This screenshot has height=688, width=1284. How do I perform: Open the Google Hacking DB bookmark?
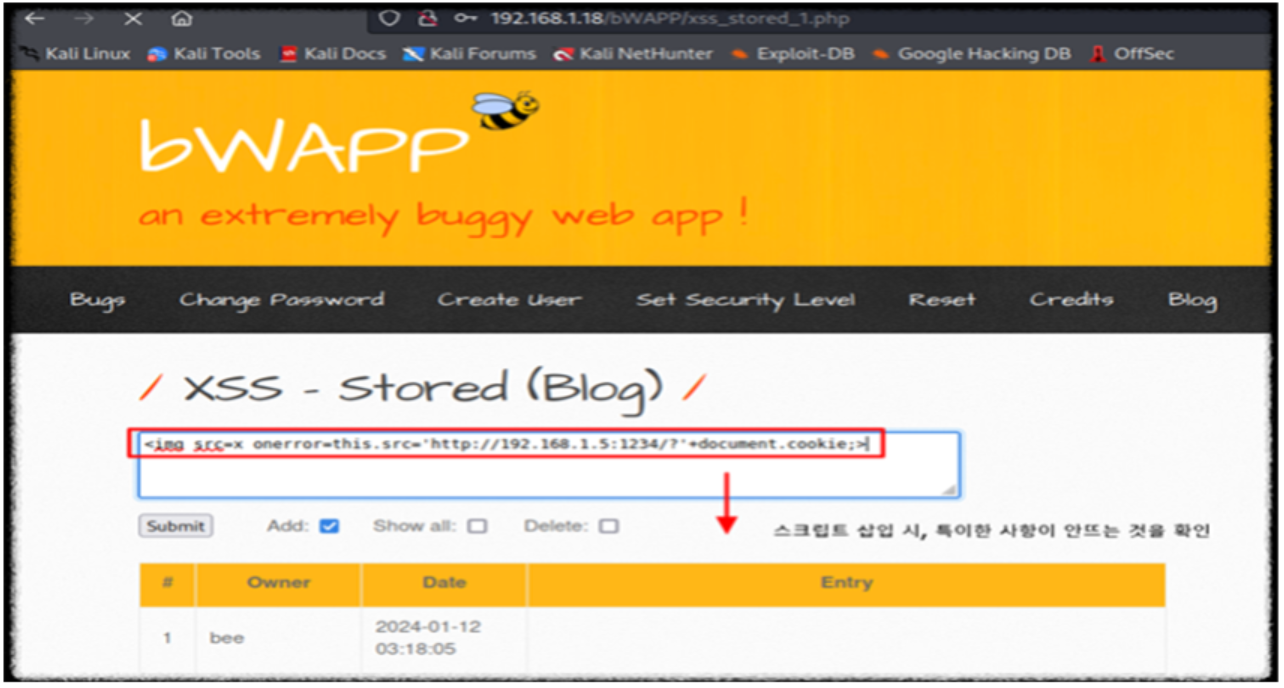point(972,54)
